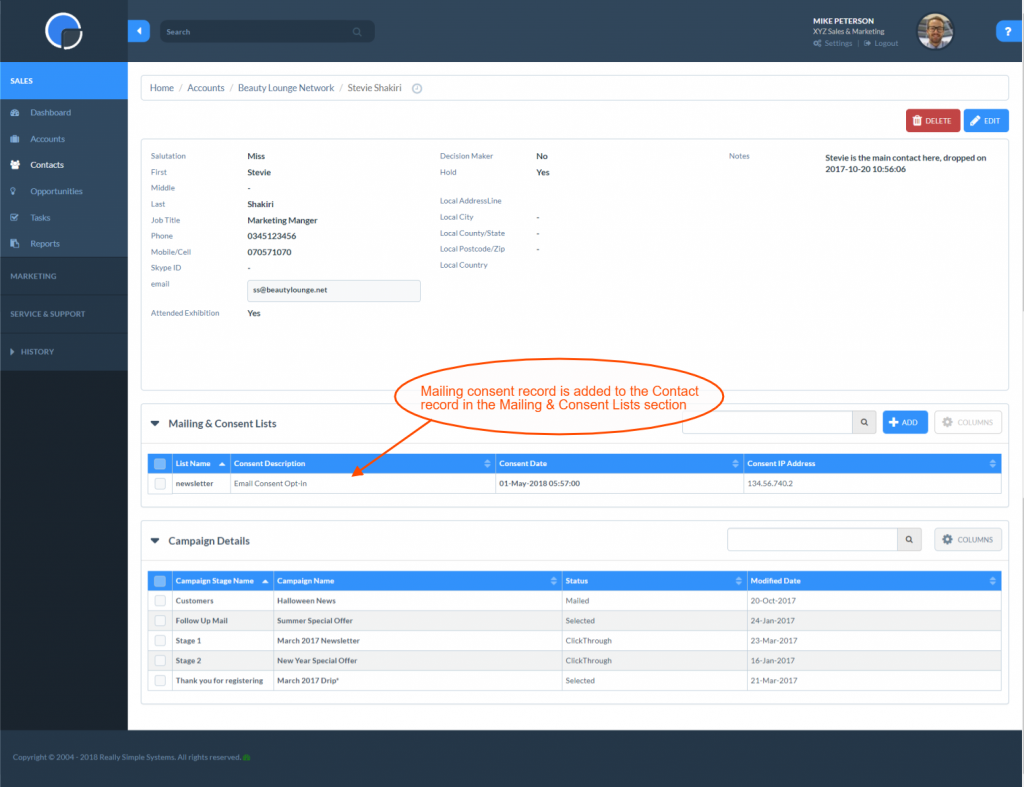1024x787 pixels.
Task: Check the Halloween News campaign row checkbox
Action: [162, 600]
